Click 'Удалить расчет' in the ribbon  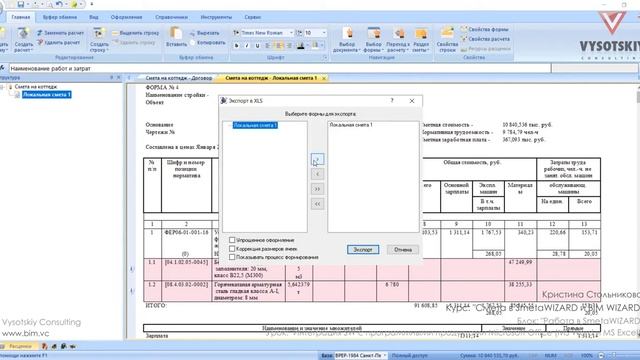coord(59,42)
